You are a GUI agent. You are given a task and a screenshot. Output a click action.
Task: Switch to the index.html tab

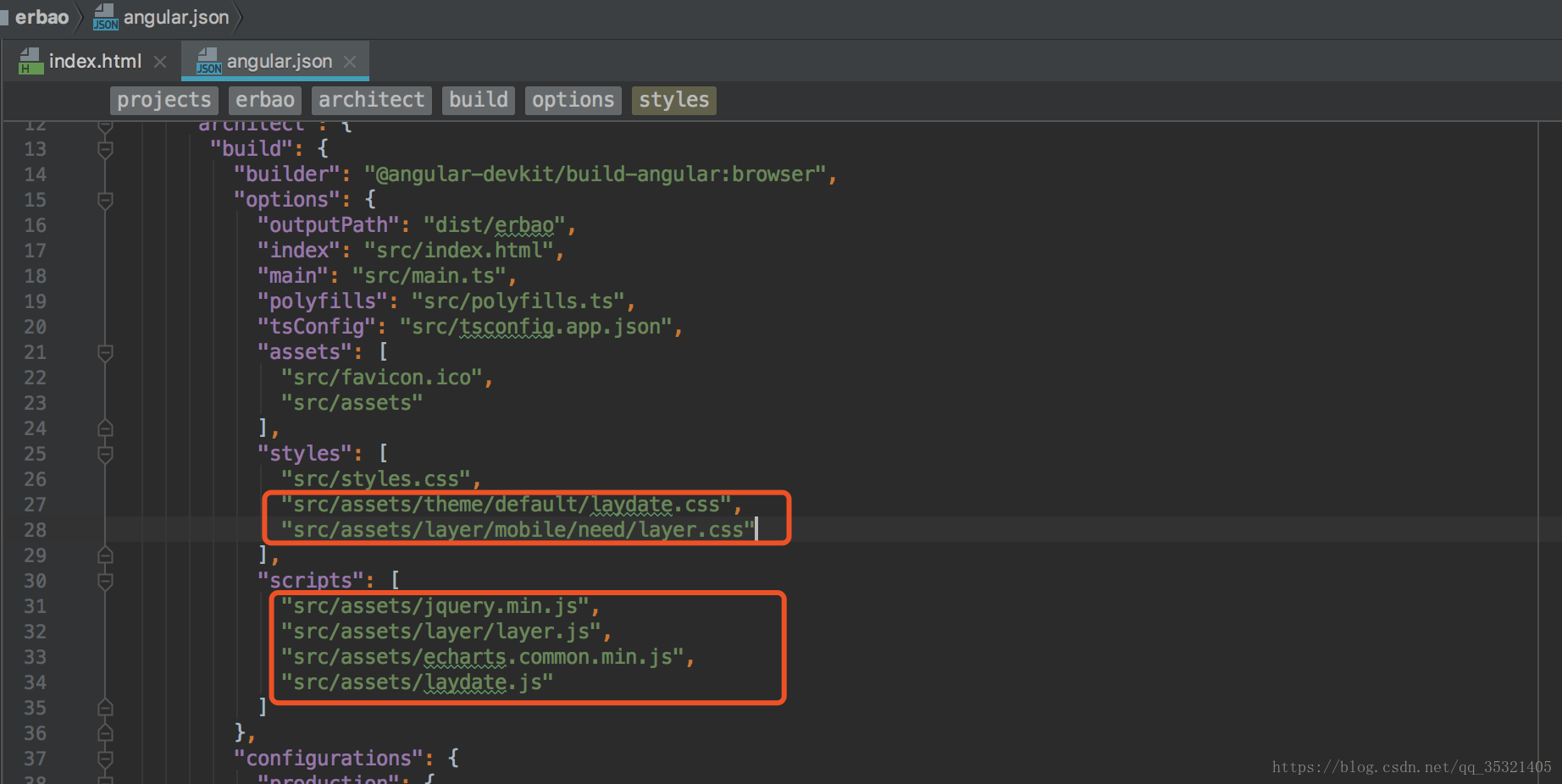click(x=95, y=61)
